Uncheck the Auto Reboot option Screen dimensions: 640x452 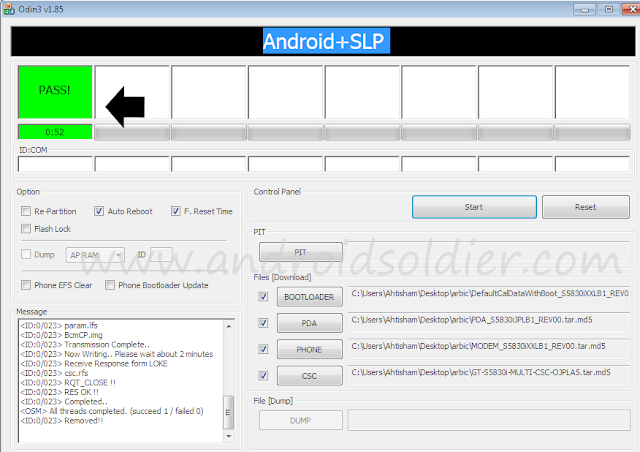click(x=99, y=211)
